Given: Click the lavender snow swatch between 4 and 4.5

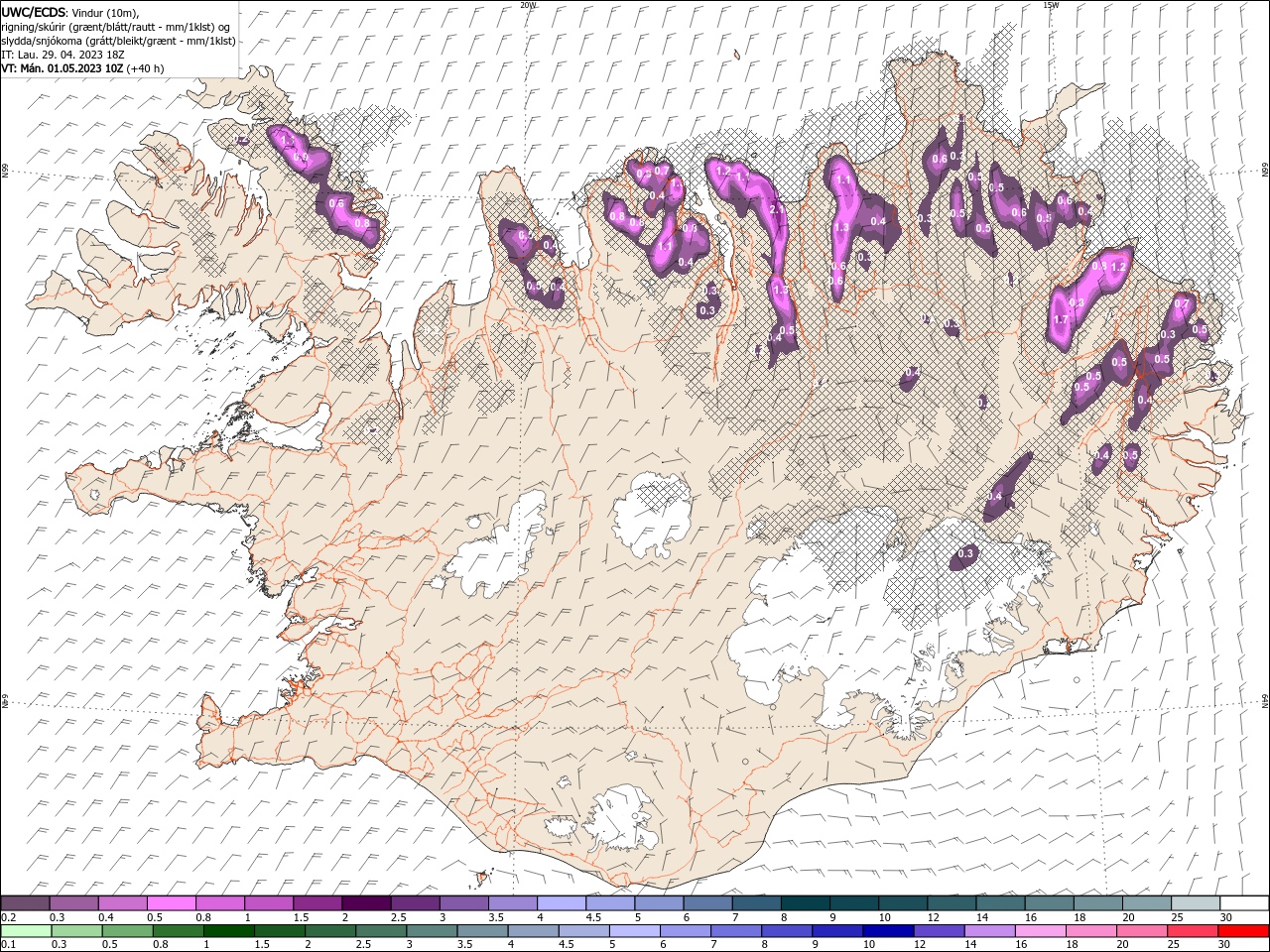Looking at the screenshot, I should pos(563,903).
